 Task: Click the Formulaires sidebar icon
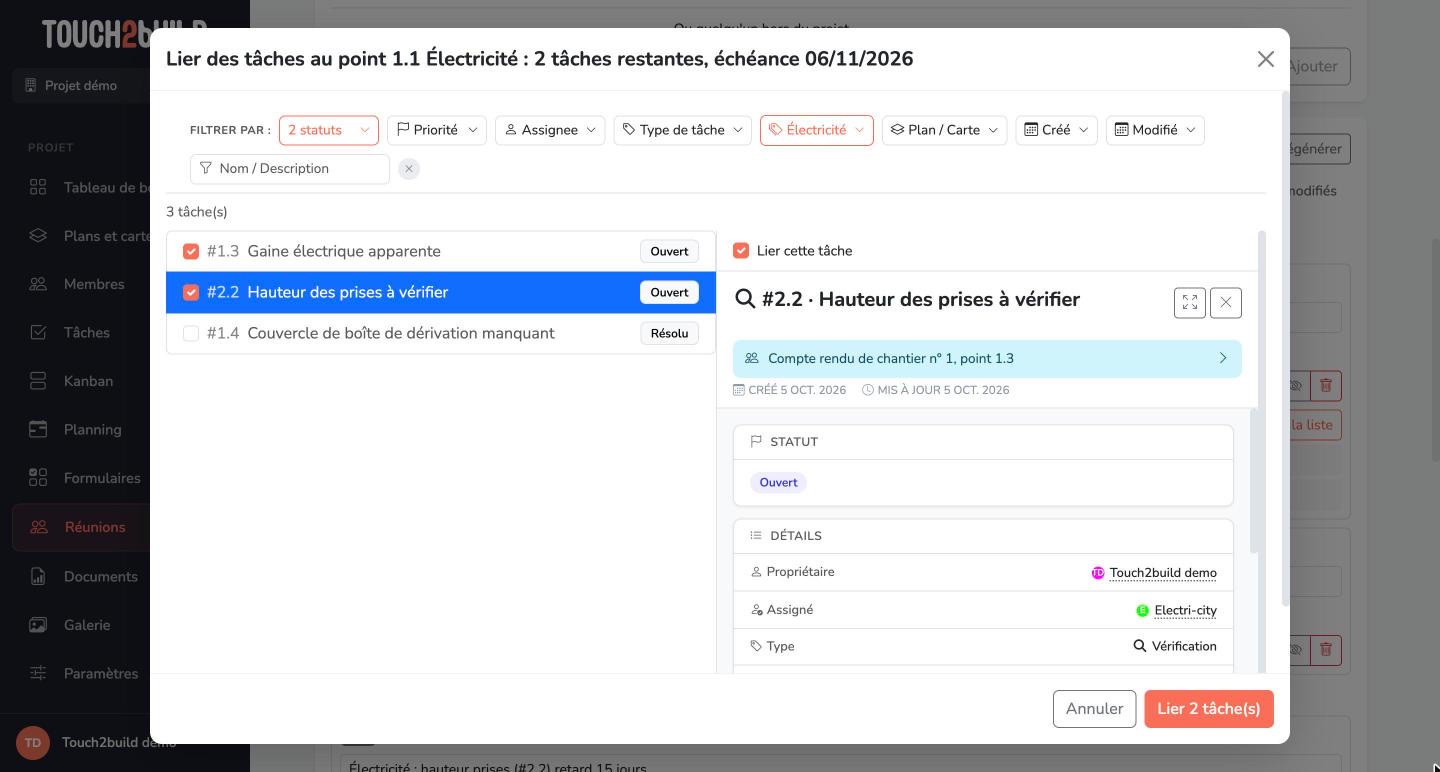(x=38, y=478)
